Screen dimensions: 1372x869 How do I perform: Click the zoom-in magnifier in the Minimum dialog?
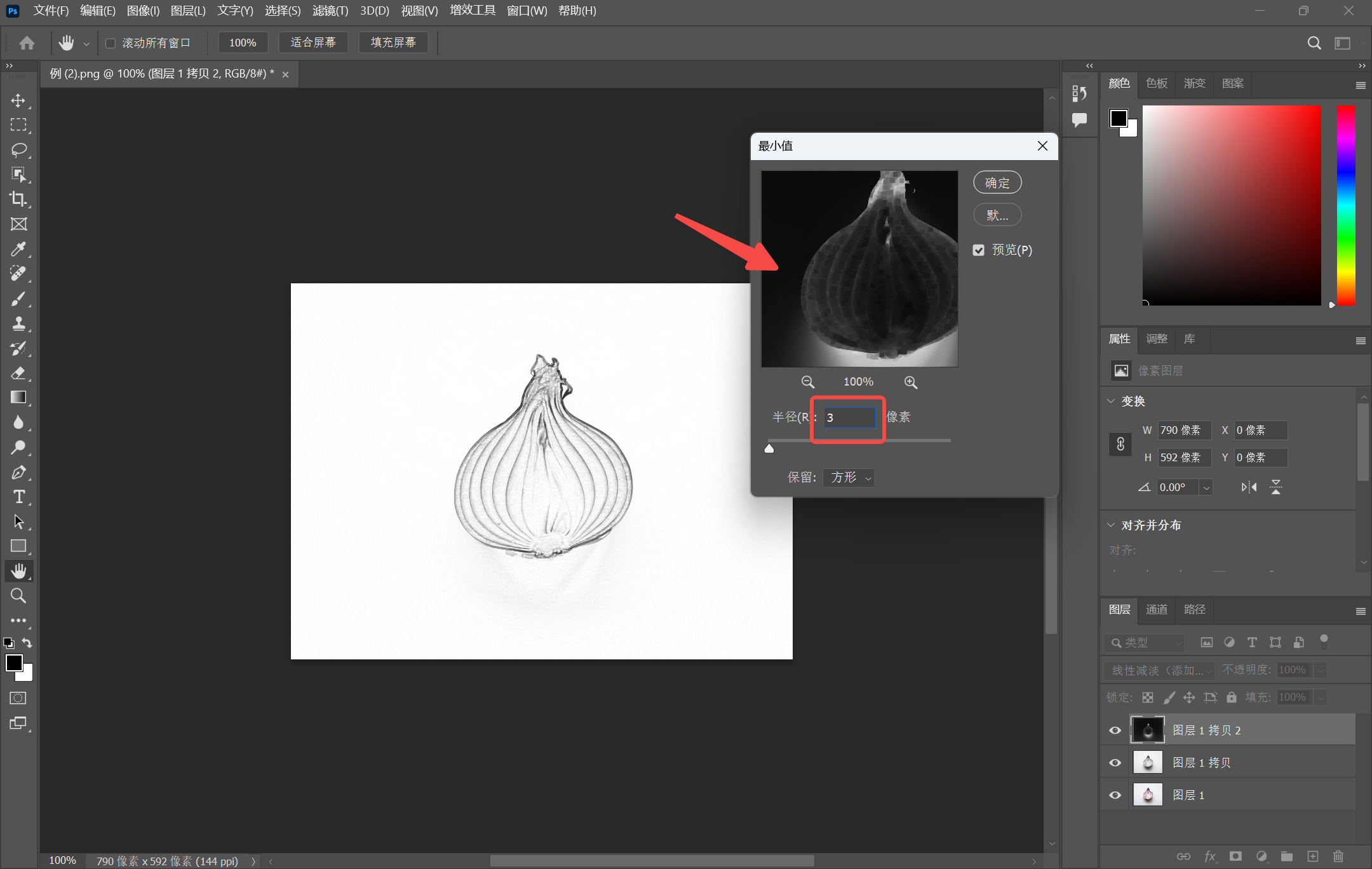coord(910,382)
